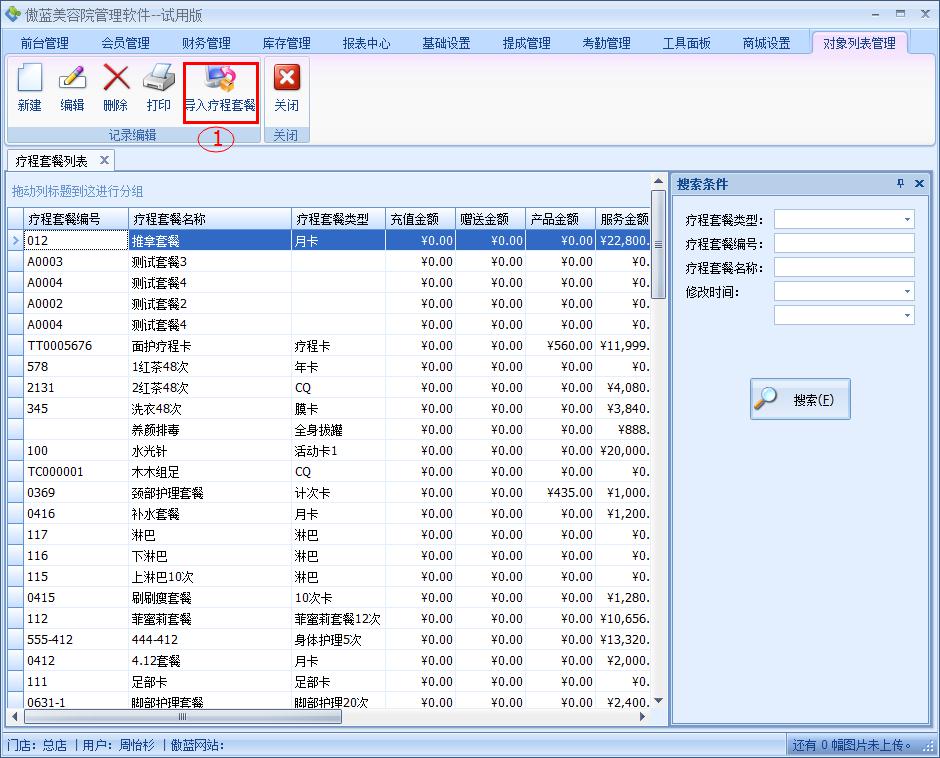Click the 搜索(F) button
The width and height of the screenshot is (940, 758).
[800, 398]
